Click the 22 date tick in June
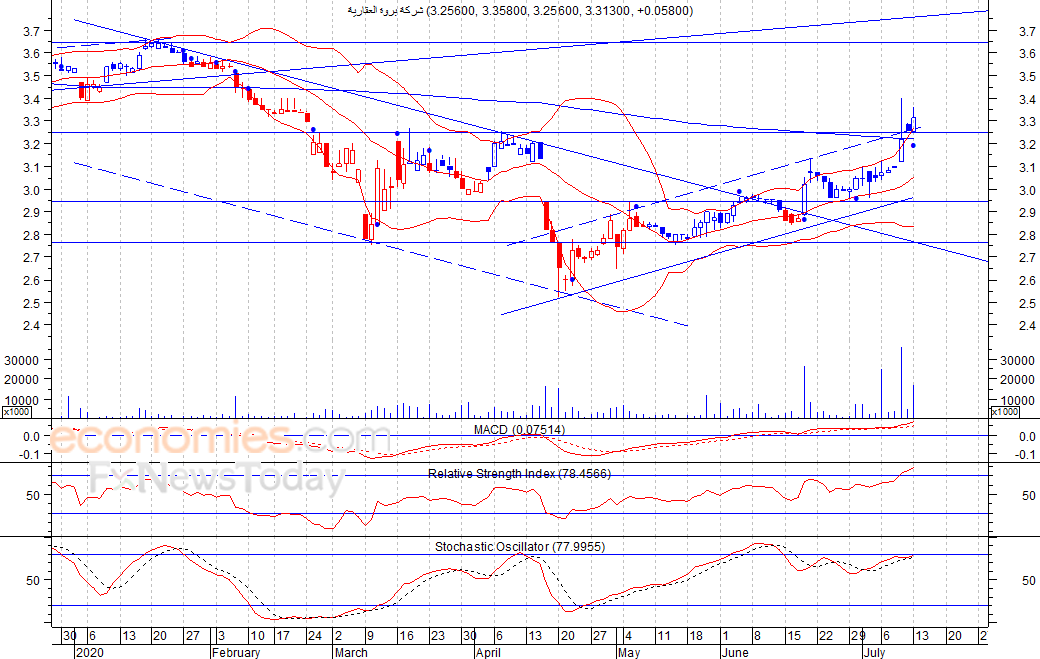 pyautogui.click(x=825, y=636)
